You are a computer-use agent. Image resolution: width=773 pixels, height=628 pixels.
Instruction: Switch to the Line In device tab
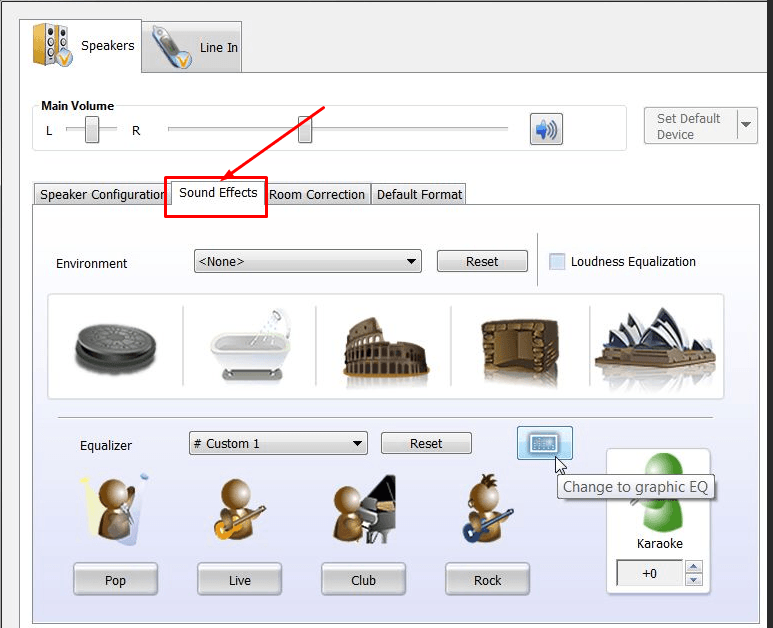click(192, 47)
